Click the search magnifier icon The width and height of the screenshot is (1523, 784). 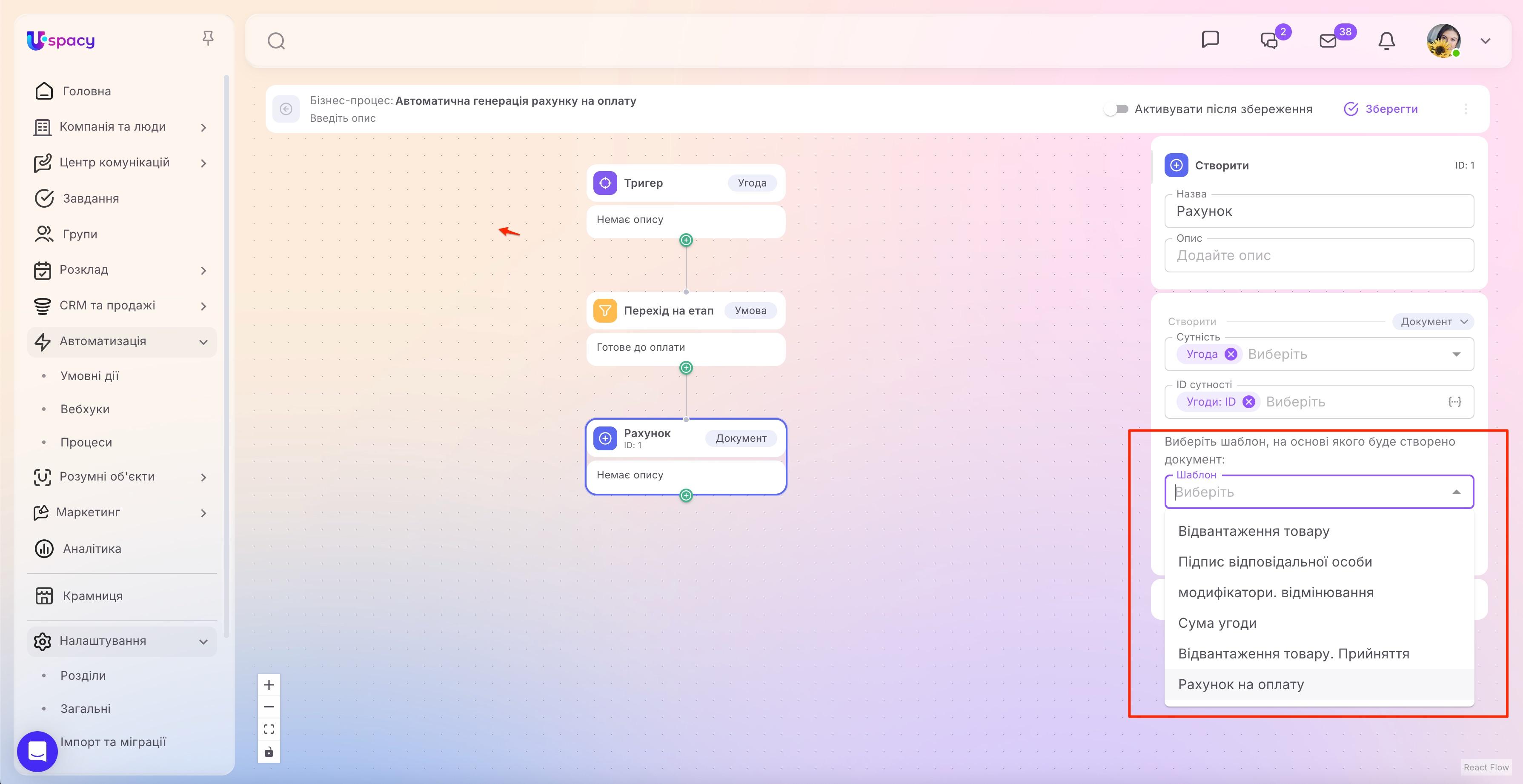point(276,41)
